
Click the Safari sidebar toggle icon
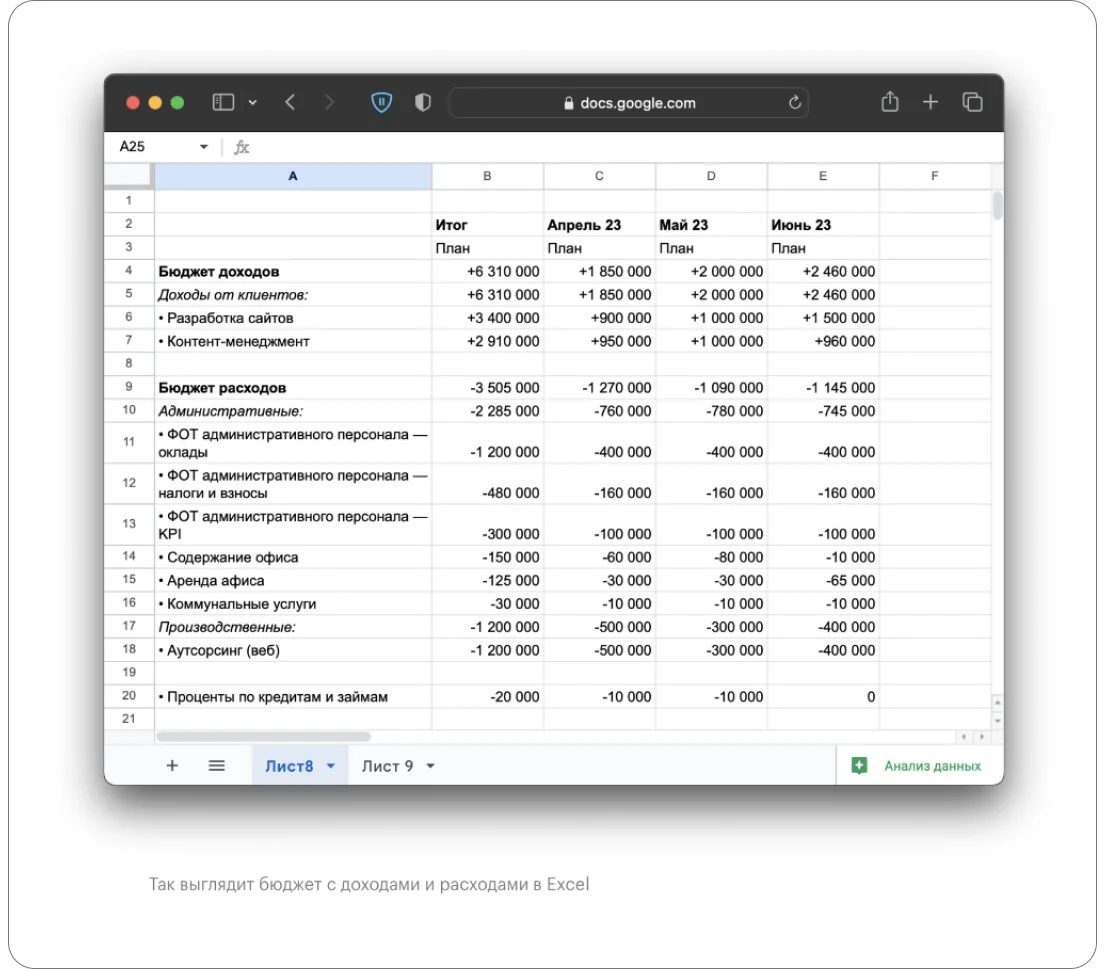[223, 103]
